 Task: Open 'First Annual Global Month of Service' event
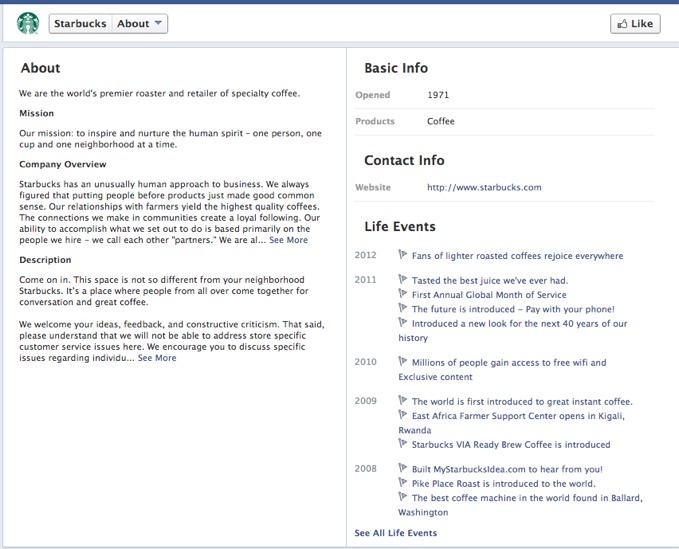(489, 295)
